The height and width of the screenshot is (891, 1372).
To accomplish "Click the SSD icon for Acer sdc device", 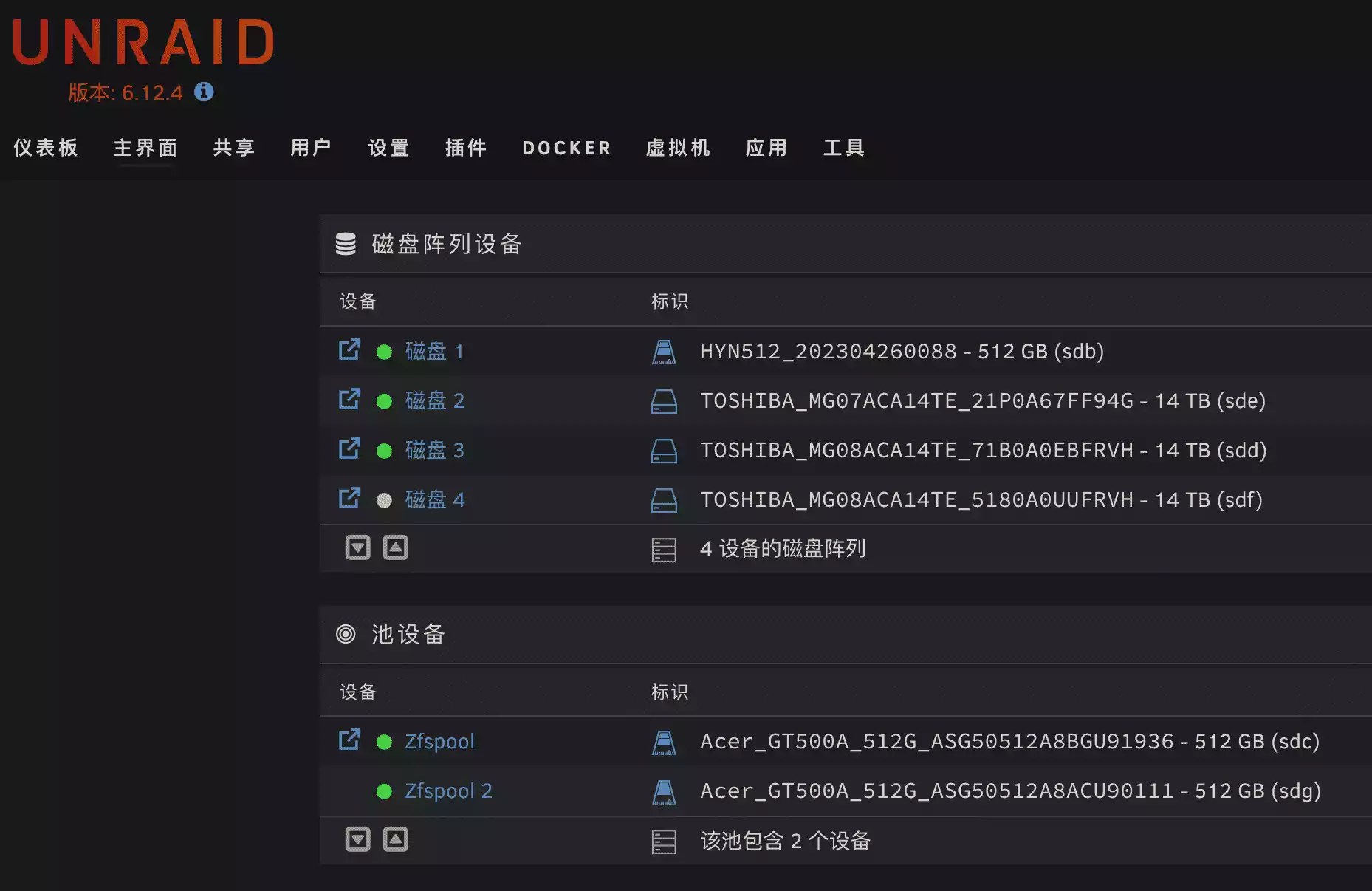I will pos(664,742).
